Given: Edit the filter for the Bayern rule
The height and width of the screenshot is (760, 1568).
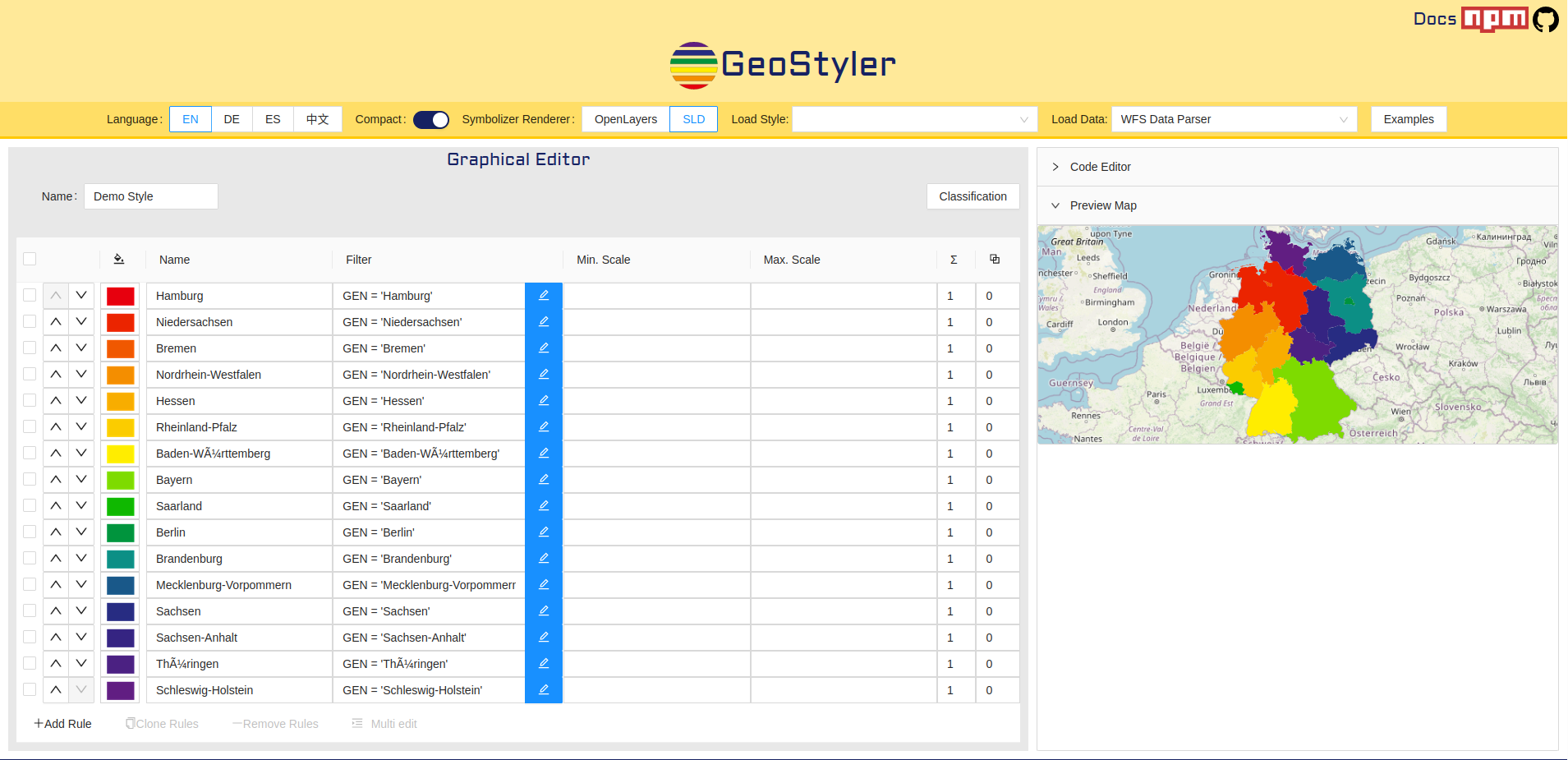Looking at the screenshot, I should coord(543,480).
